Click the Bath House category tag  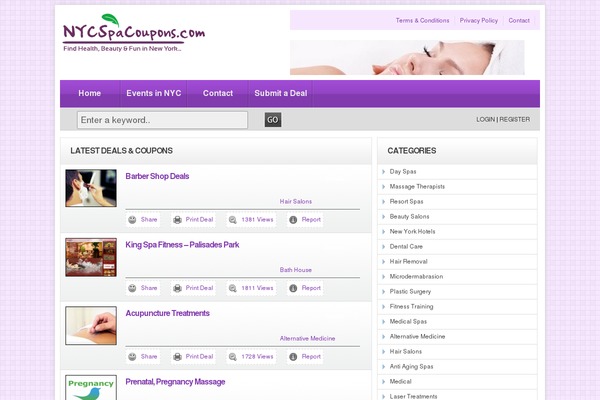coord(296,270)
